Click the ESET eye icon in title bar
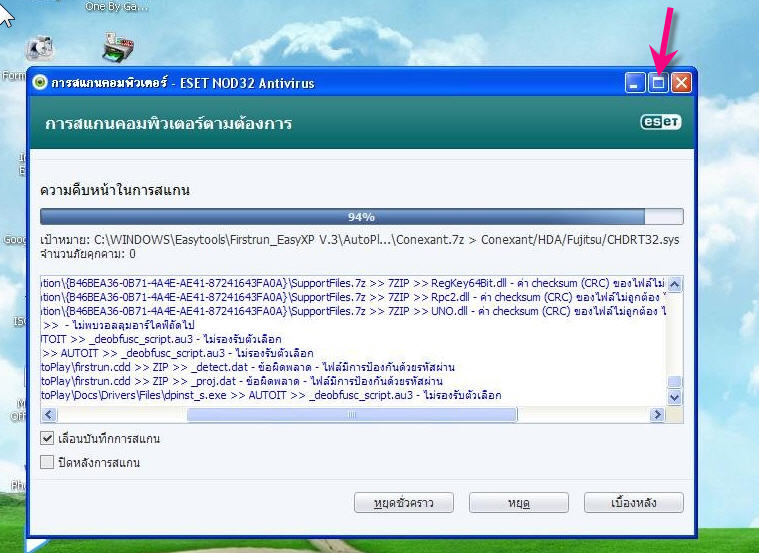This screenshot has width=759, height=553. (40, 82)
